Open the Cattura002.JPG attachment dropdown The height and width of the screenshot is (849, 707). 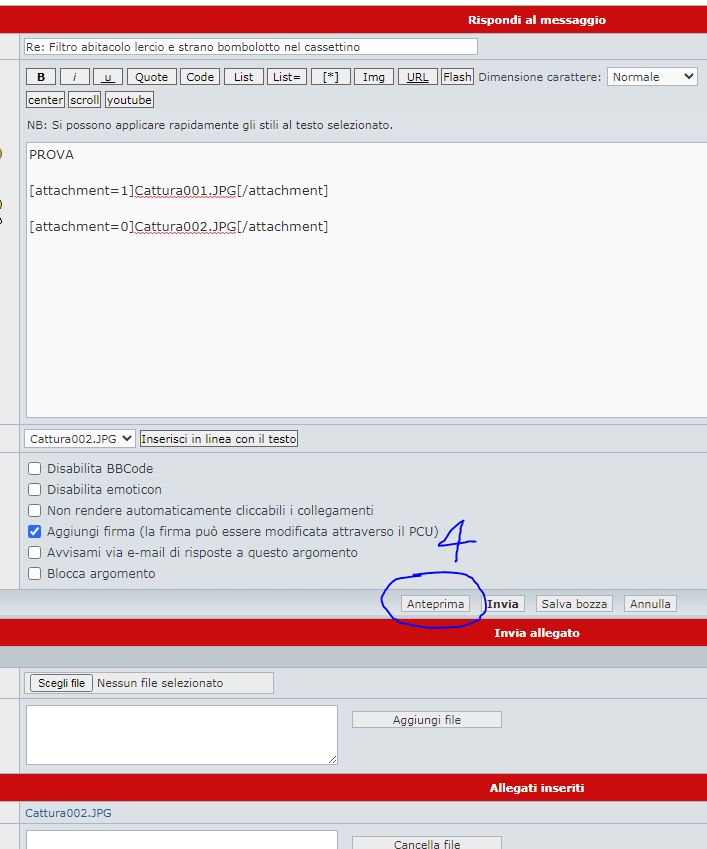click(x=80, y=439)
